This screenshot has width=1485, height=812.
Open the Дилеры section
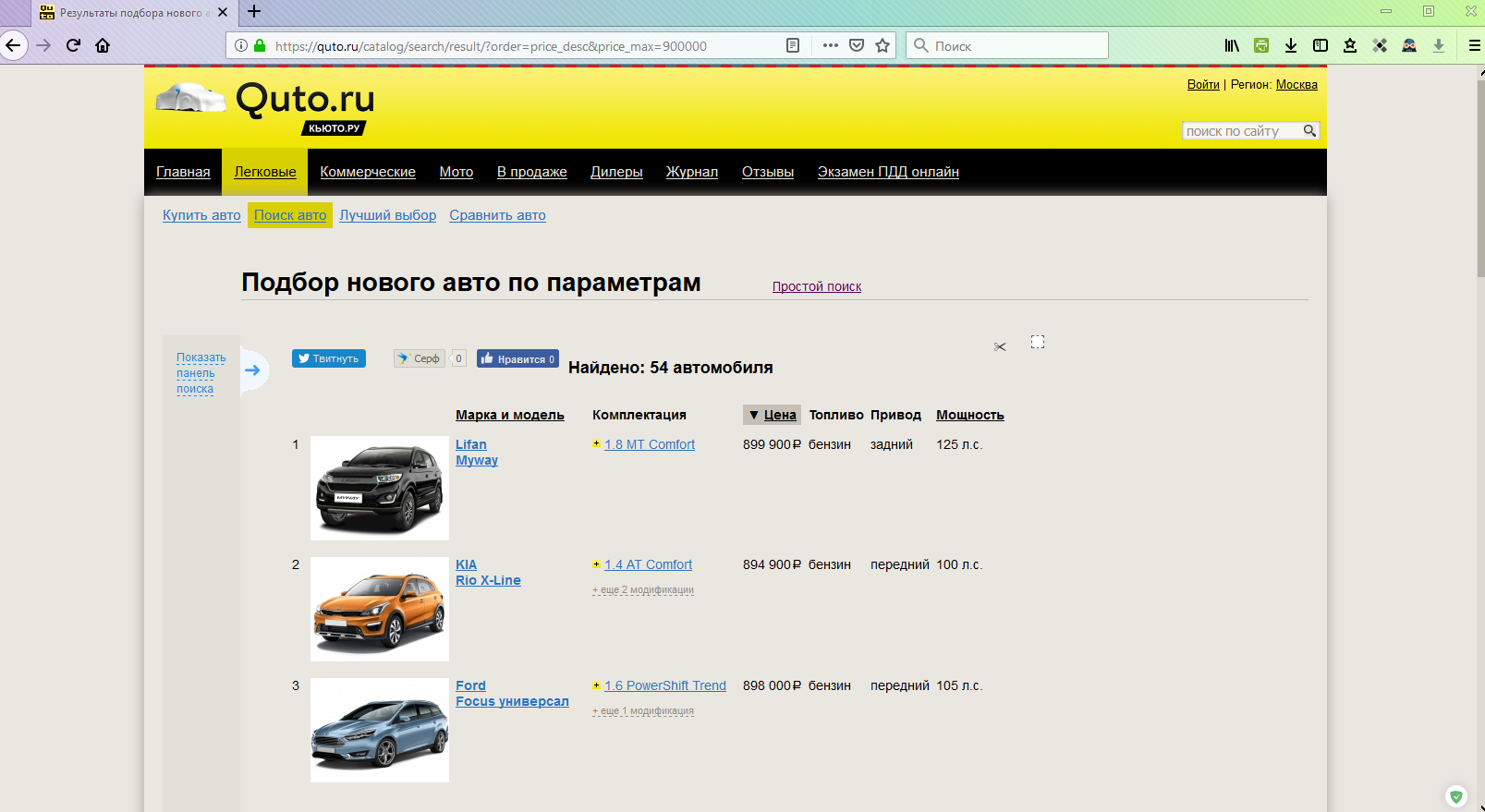(x=616, y=172)
